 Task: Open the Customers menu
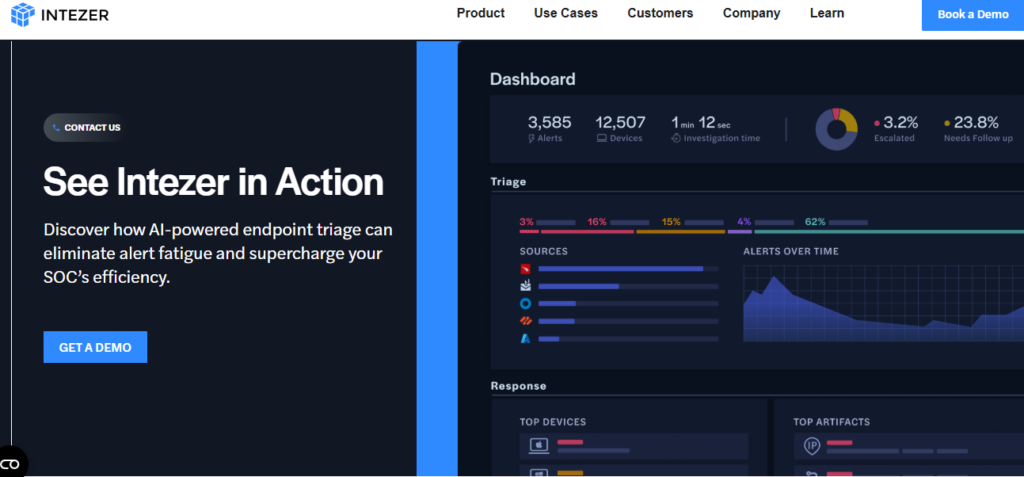(660, 13)
